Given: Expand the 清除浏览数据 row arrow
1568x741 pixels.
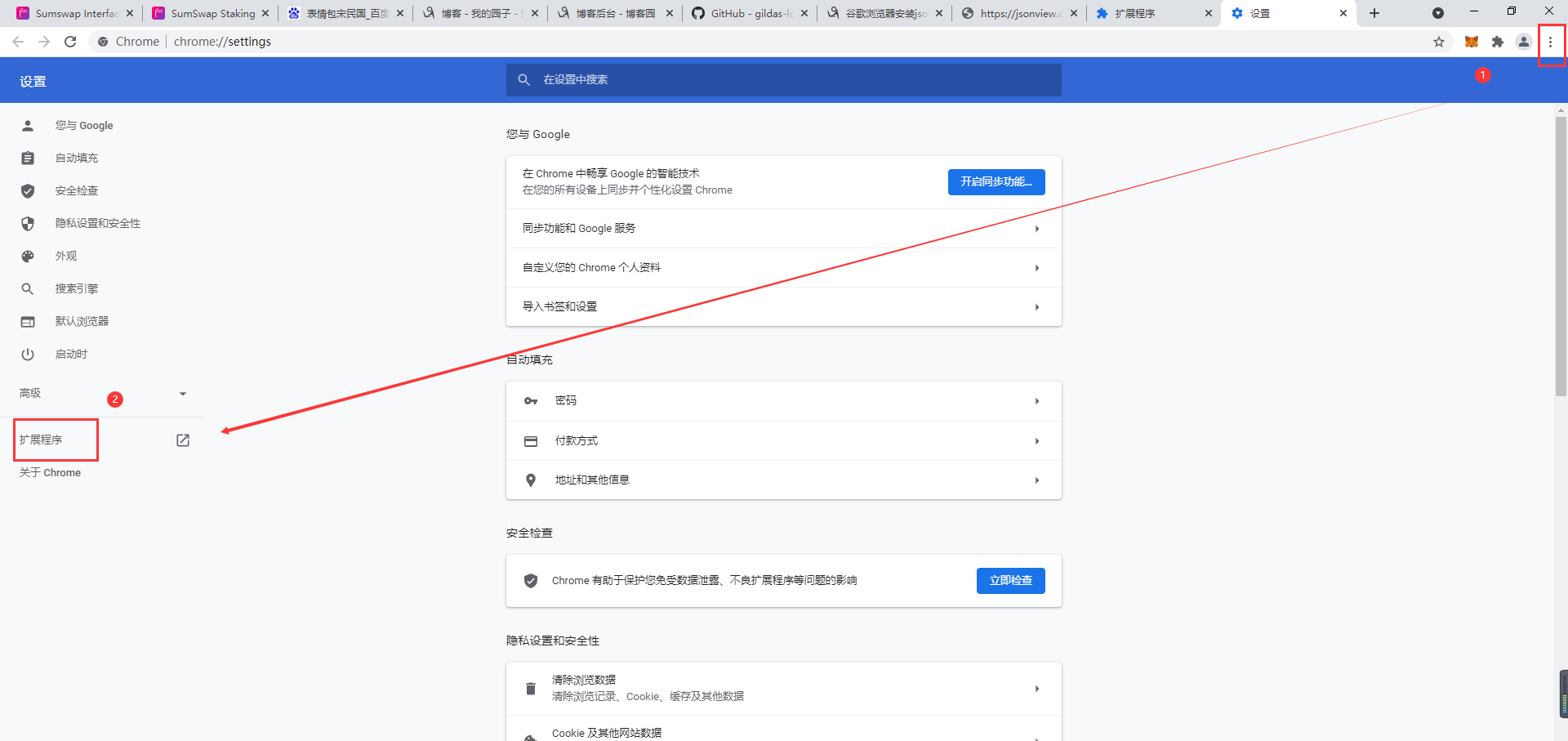Looking at the screenshot, I should pyautogui.click(x=1037, y=689).
